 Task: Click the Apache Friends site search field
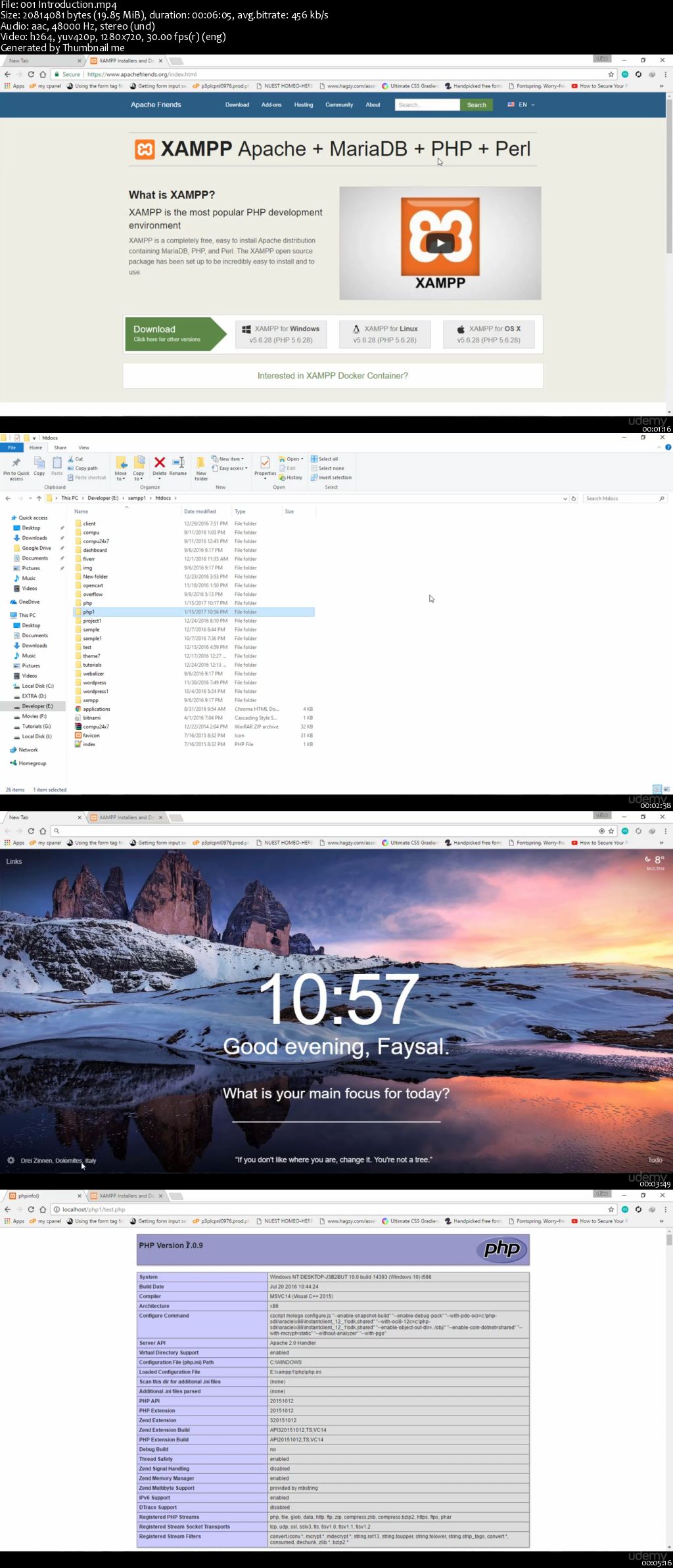tap(427, 104)
